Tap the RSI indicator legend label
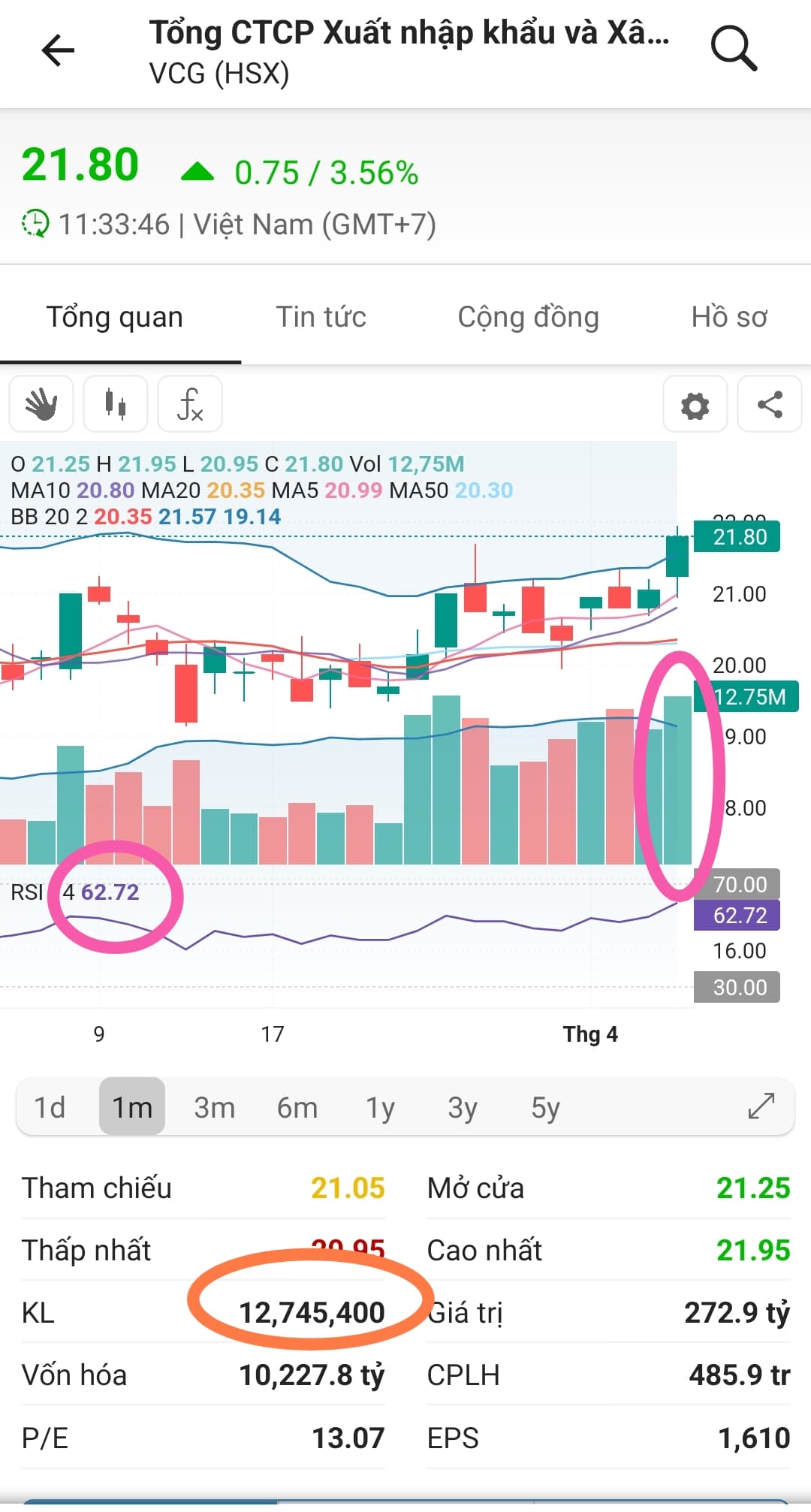This screenshot has width=811, height=1512. 27,892
